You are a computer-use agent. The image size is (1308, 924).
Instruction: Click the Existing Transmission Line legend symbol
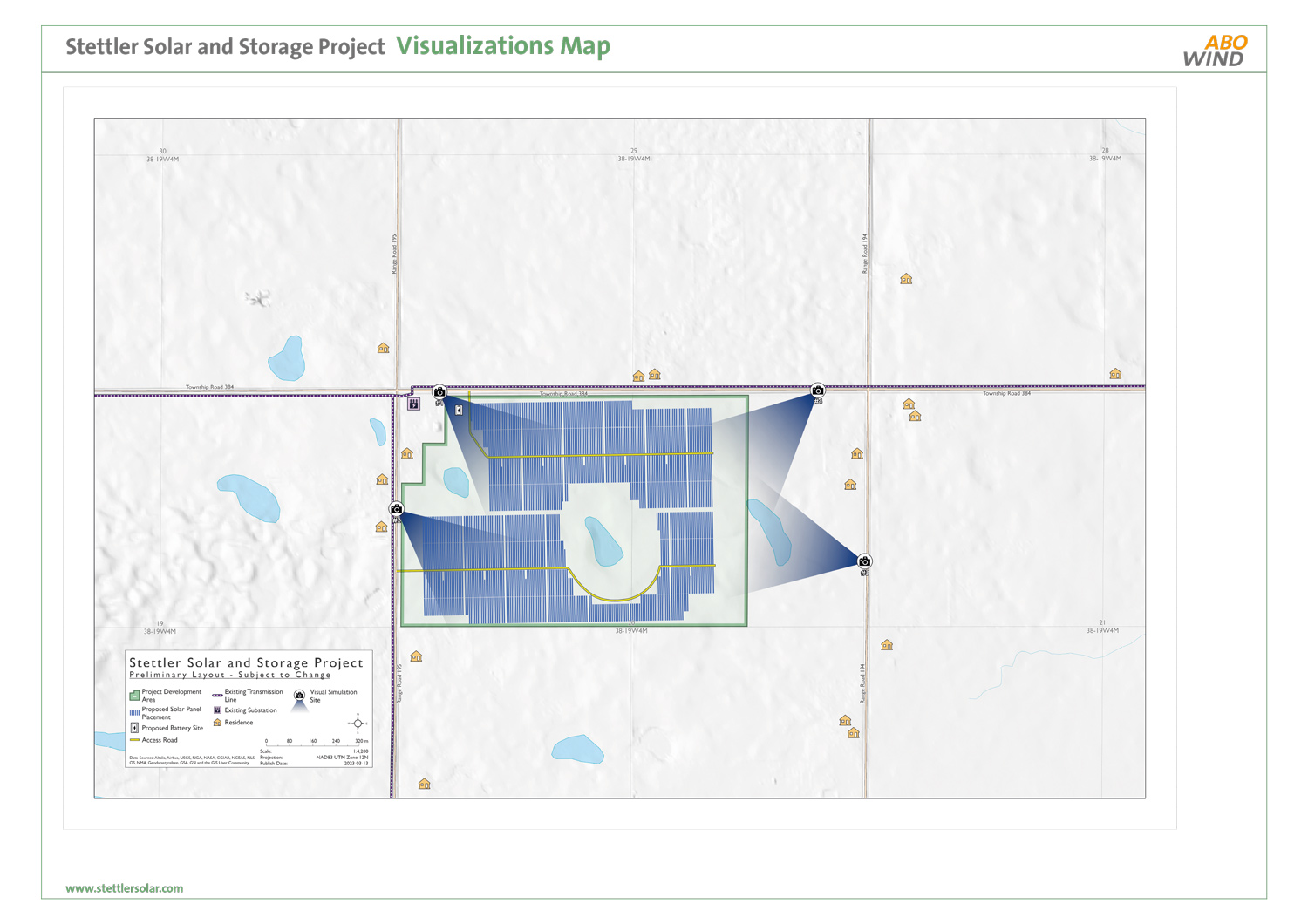pyautogui.click(x=217, y=696)
